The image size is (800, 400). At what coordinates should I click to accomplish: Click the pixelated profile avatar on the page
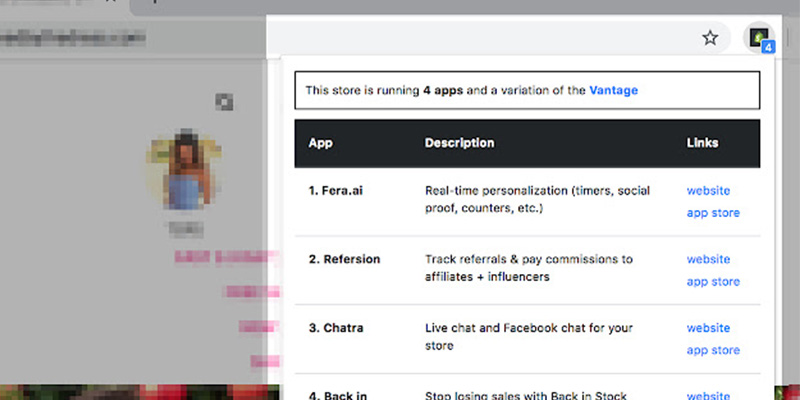pyautogui.click(x=184, y=170)
